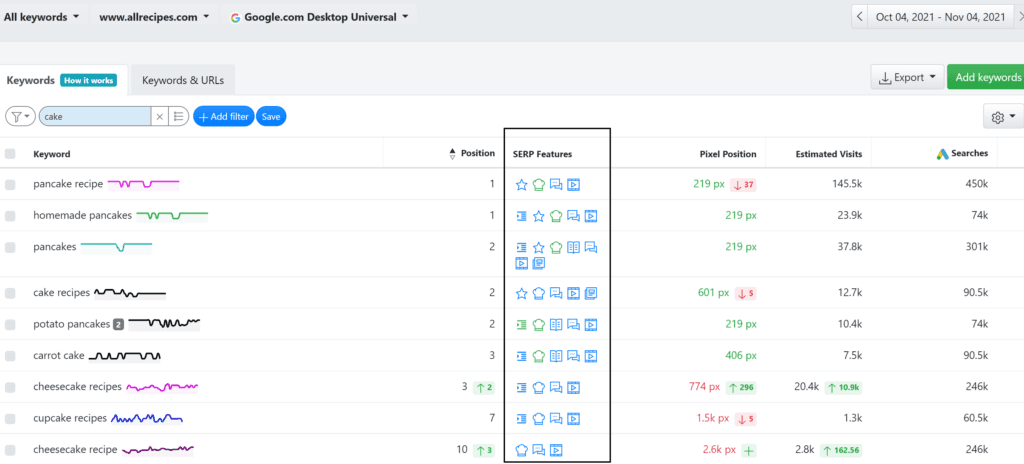The width and height of the screenshot is (1024, 464).
Task: Select the Keywords tab
Action: (x=30, y=80)
